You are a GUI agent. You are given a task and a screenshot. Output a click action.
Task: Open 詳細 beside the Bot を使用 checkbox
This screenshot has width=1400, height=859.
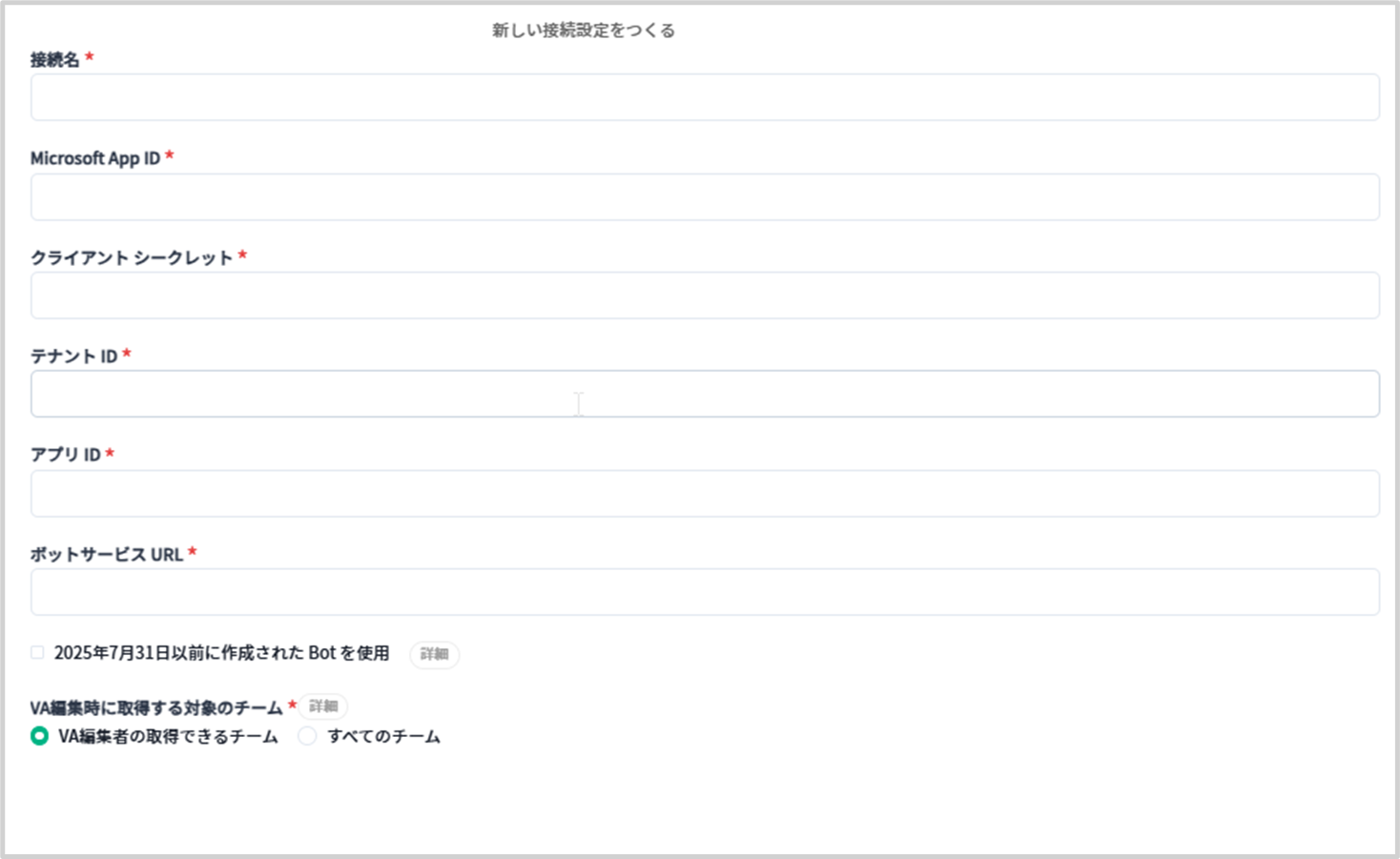(x=434, y=654)
